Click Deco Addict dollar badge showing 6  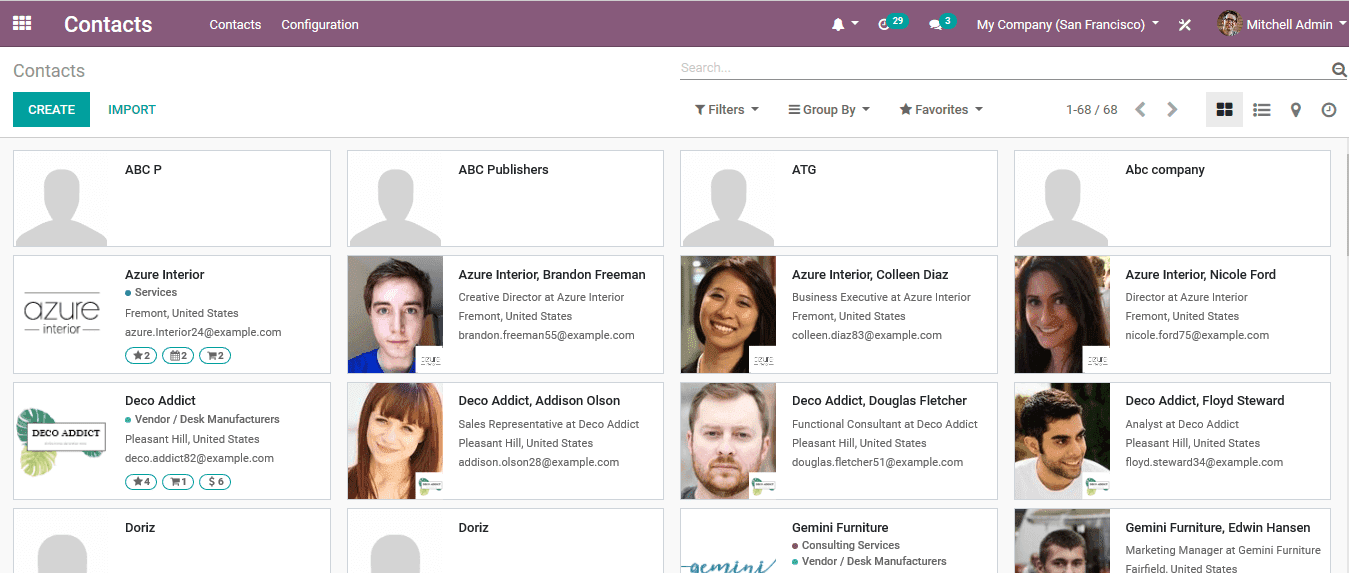tap(215, 482)
